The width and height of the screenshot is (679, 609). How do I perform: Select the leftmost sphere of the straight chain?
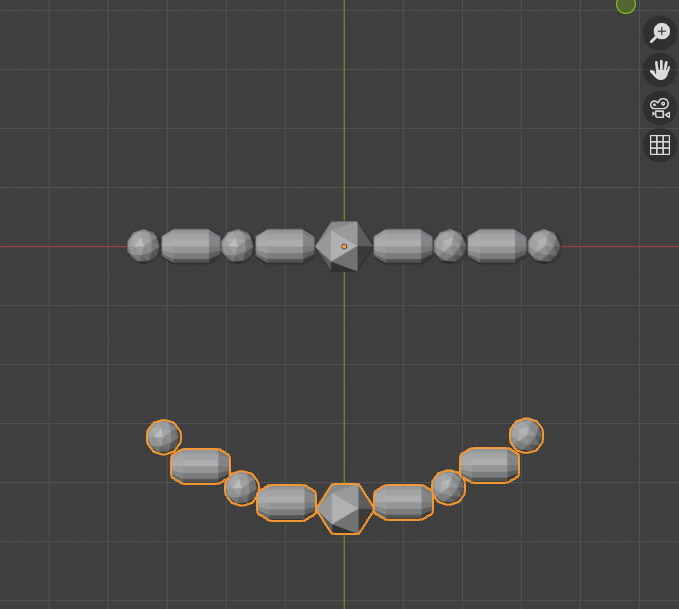(x=143, y=246)
